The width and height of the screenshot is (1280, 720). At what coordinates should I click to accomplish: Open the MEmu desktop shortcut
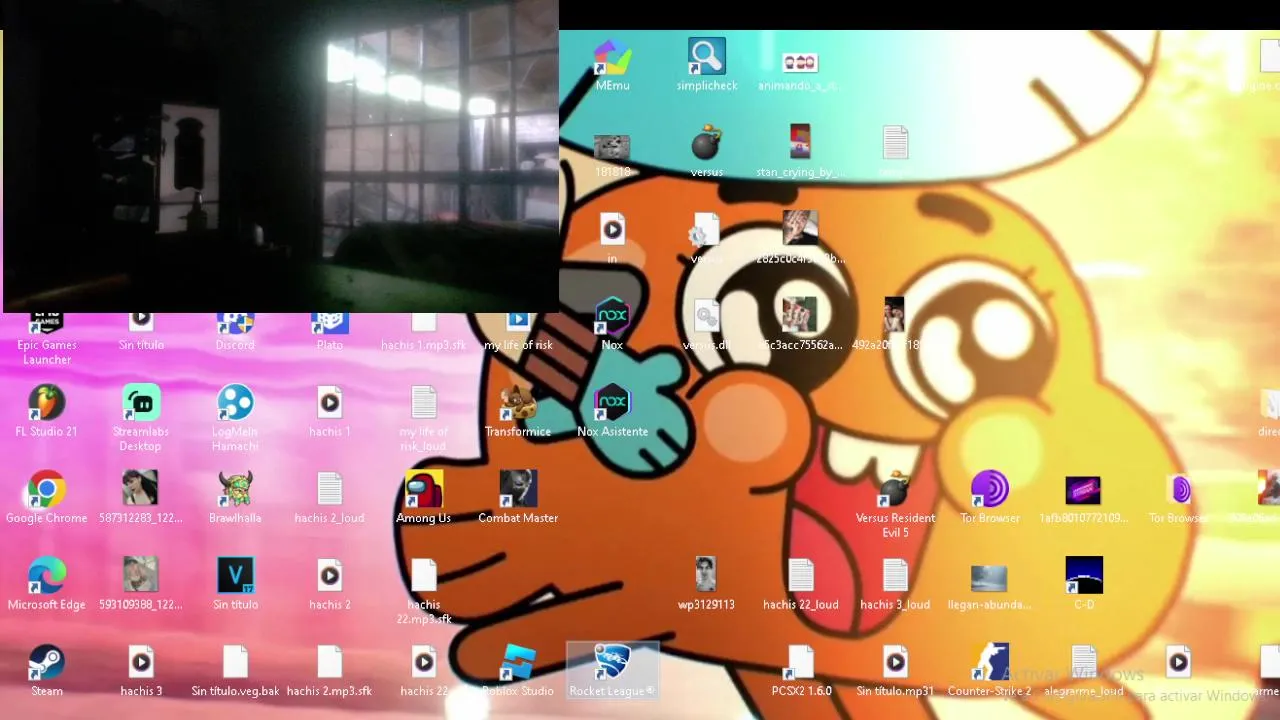coord(612,66)
